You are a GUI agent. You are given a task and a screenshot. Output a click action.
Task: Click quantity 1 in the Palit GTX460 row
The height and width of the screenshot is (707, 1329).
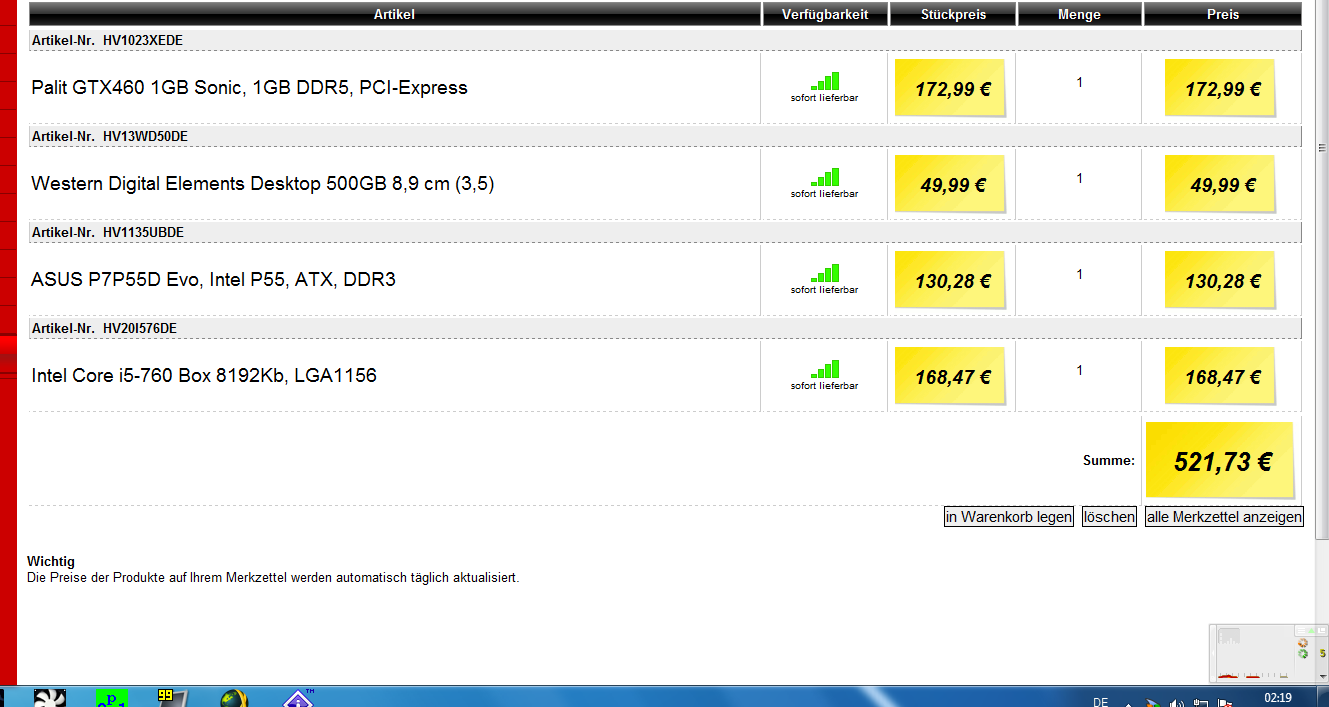1079,82
